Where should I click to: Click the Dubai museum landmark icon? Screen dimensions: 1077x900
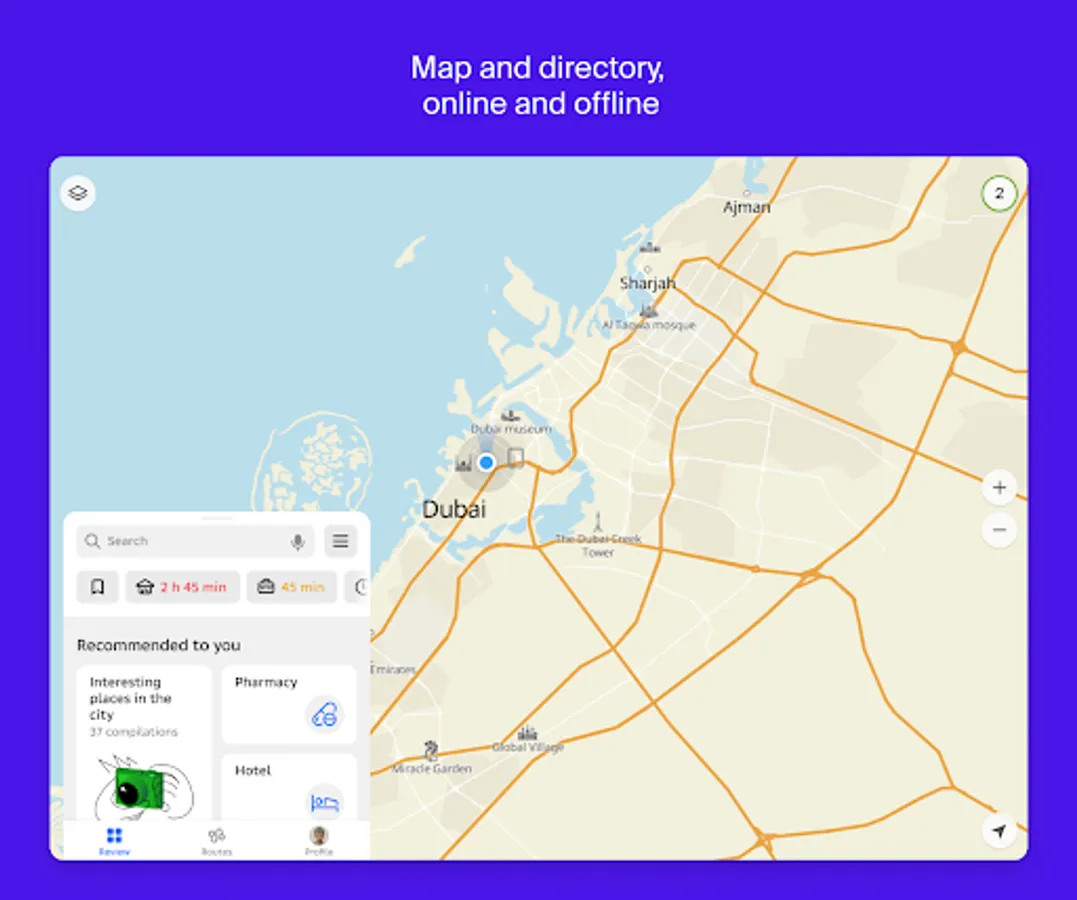click(x=510, y=416)
